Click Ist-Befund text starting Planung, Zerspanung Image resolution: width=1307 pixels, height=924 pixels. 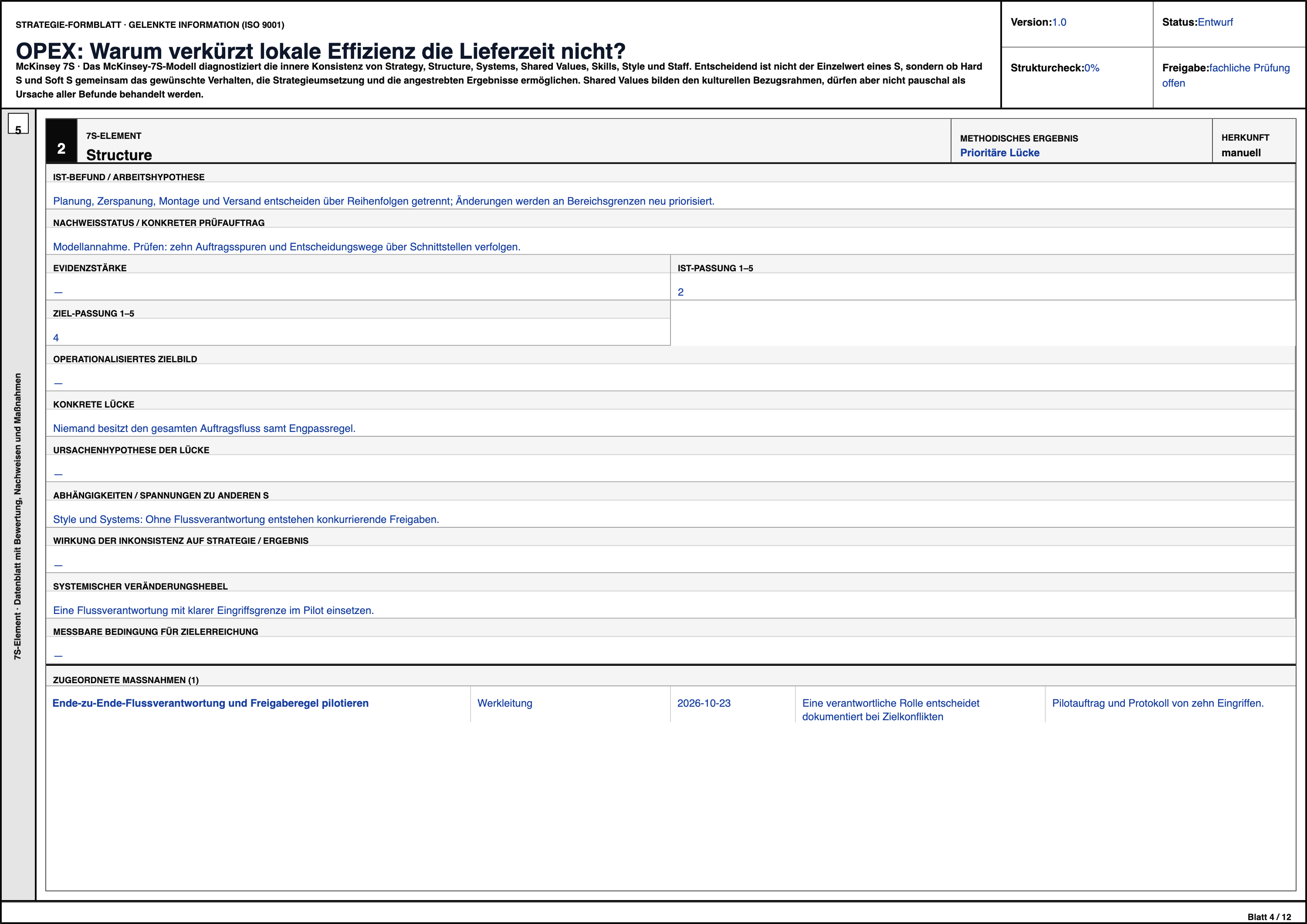pyautogui.click(x=384, y=201)
